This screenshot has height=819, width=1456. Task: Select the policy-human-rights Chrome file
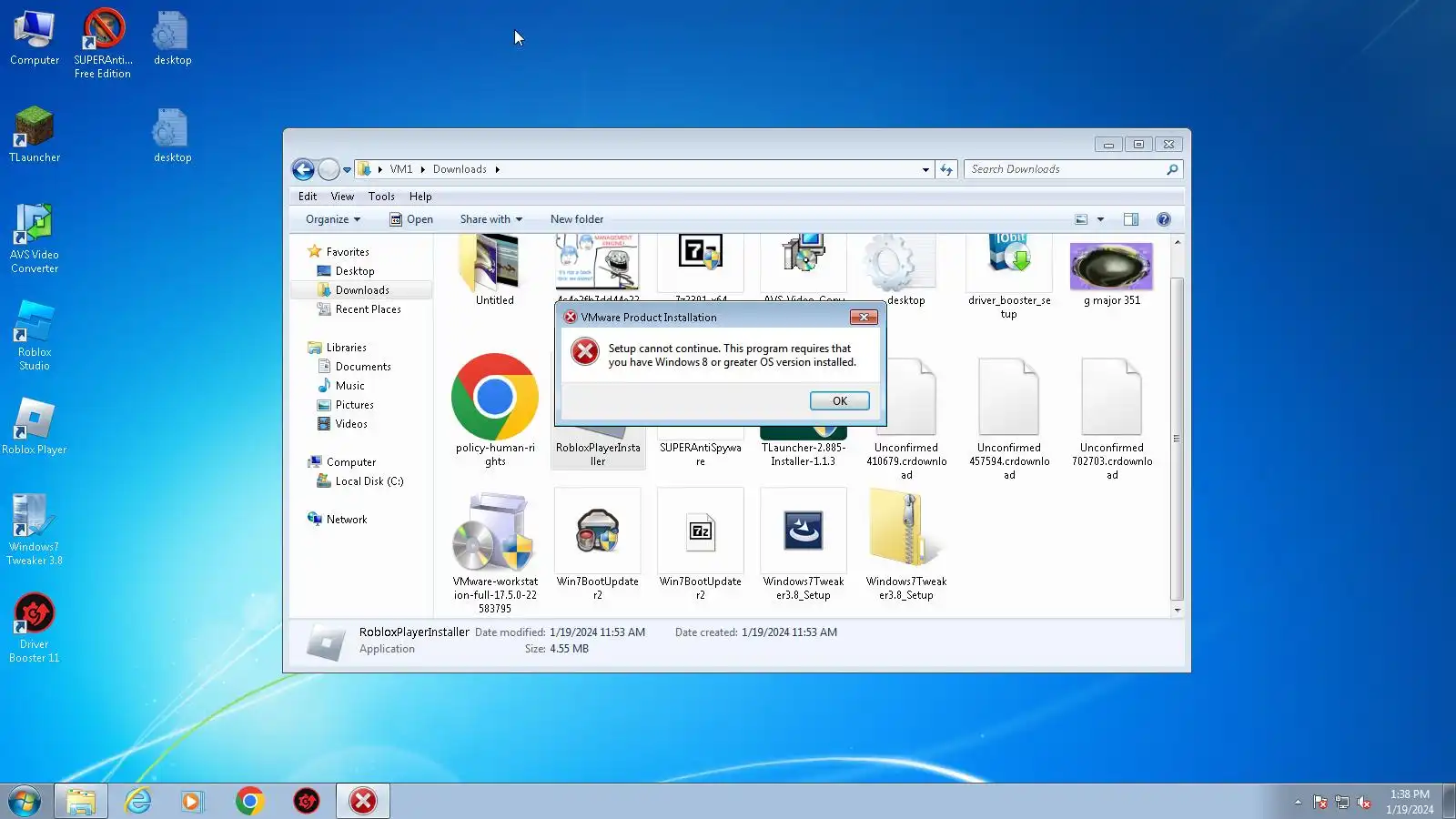[x=495, y=410]
